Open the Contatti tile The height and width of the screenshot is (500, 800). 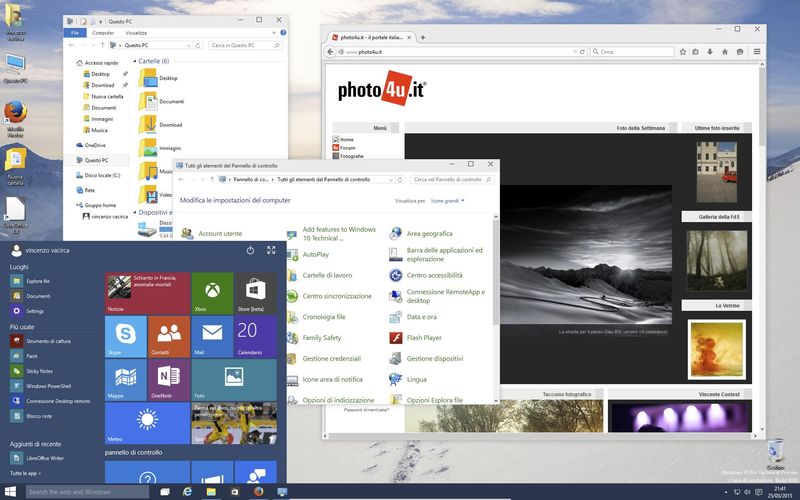pos(169,336)
